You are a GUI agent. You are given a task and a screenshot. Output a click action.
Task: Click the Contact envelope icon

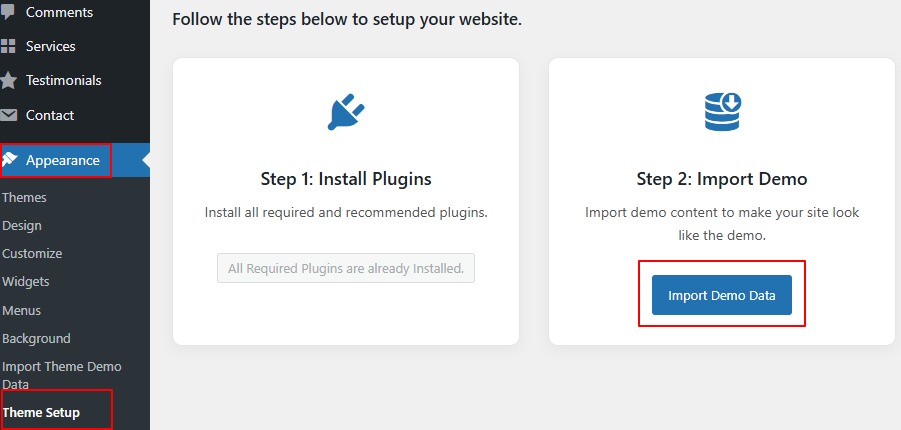8,115
